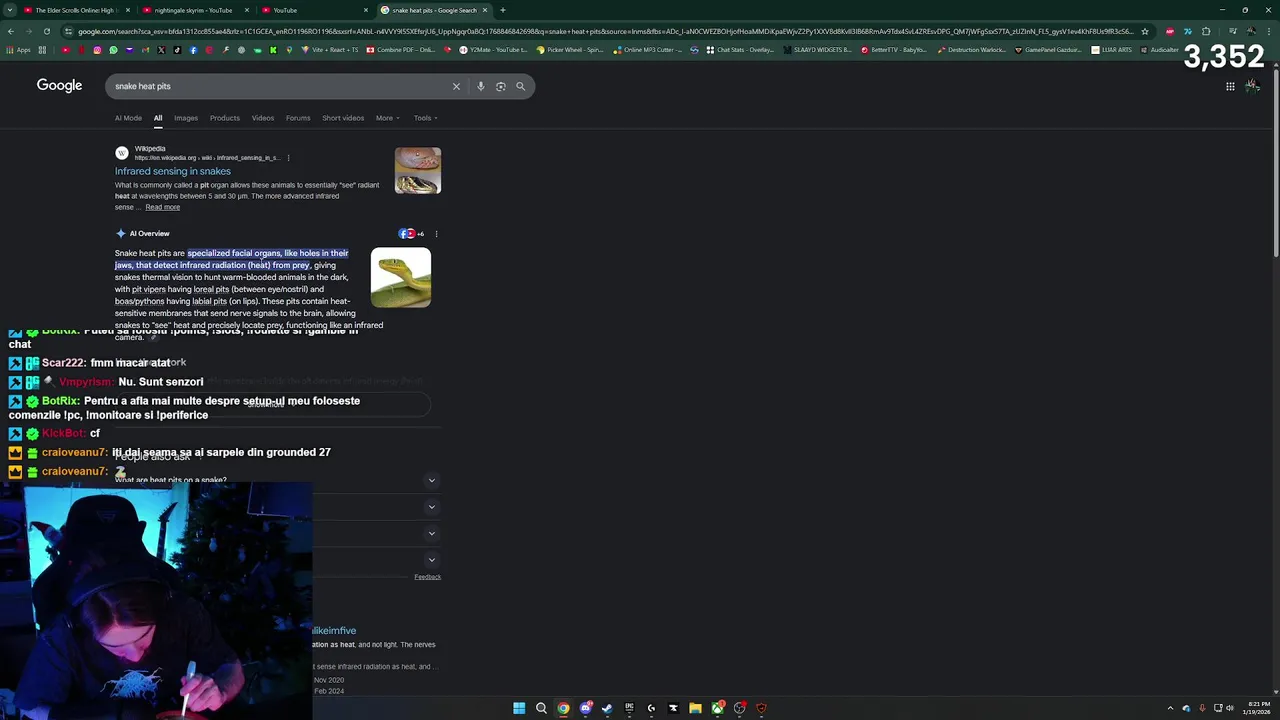The width and height of the screenshot is (1280, 720).
Task: Switch to AI Mode tab
Action: 128,118
